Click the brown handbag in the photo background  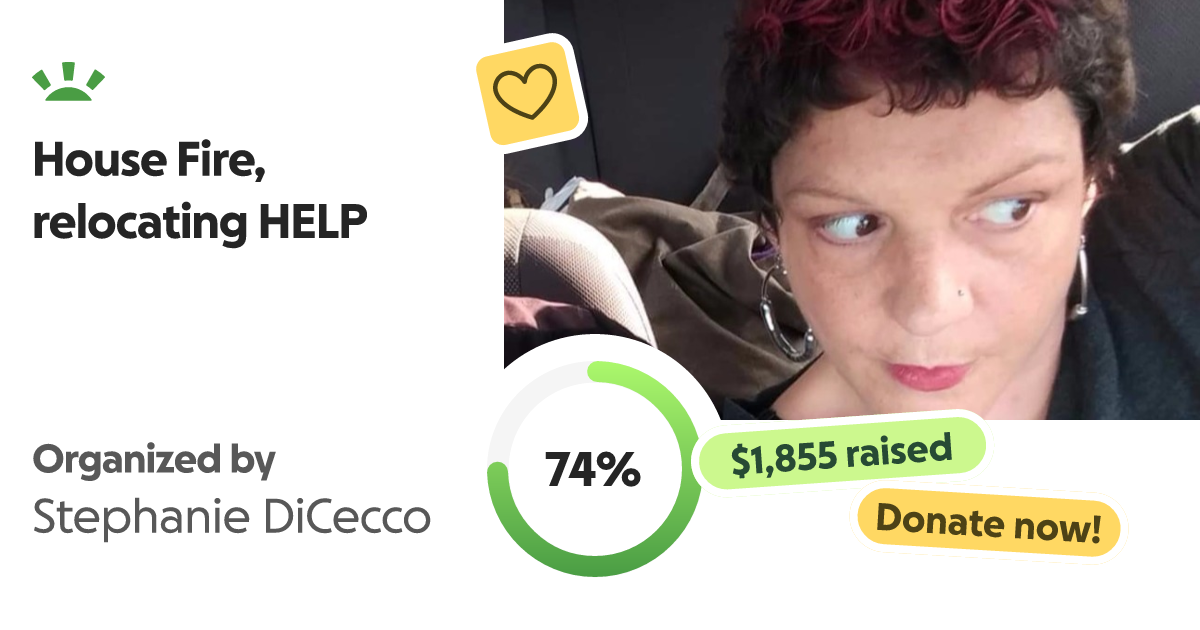660,260
